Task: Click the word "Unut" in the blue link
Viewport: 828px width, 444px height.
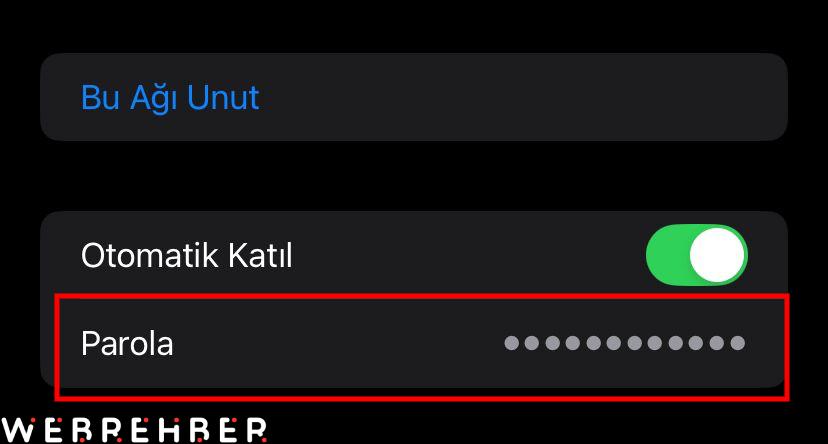Action: pos(223,98)
